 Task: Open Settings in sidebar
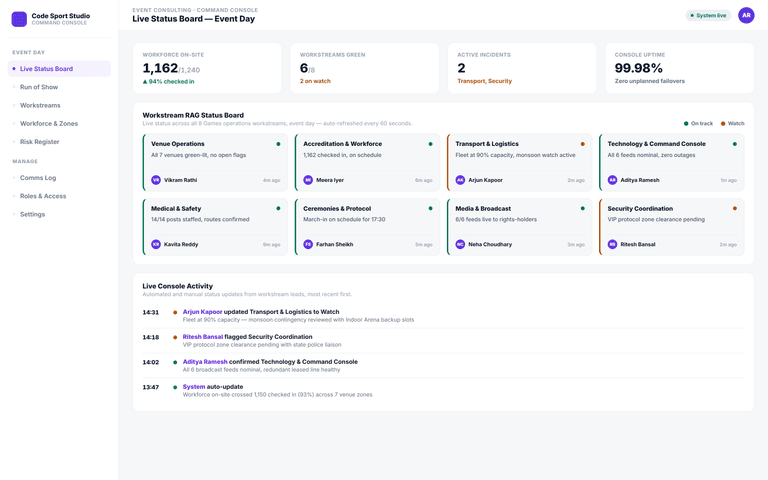pyautogui.click(x=59, y=214)
